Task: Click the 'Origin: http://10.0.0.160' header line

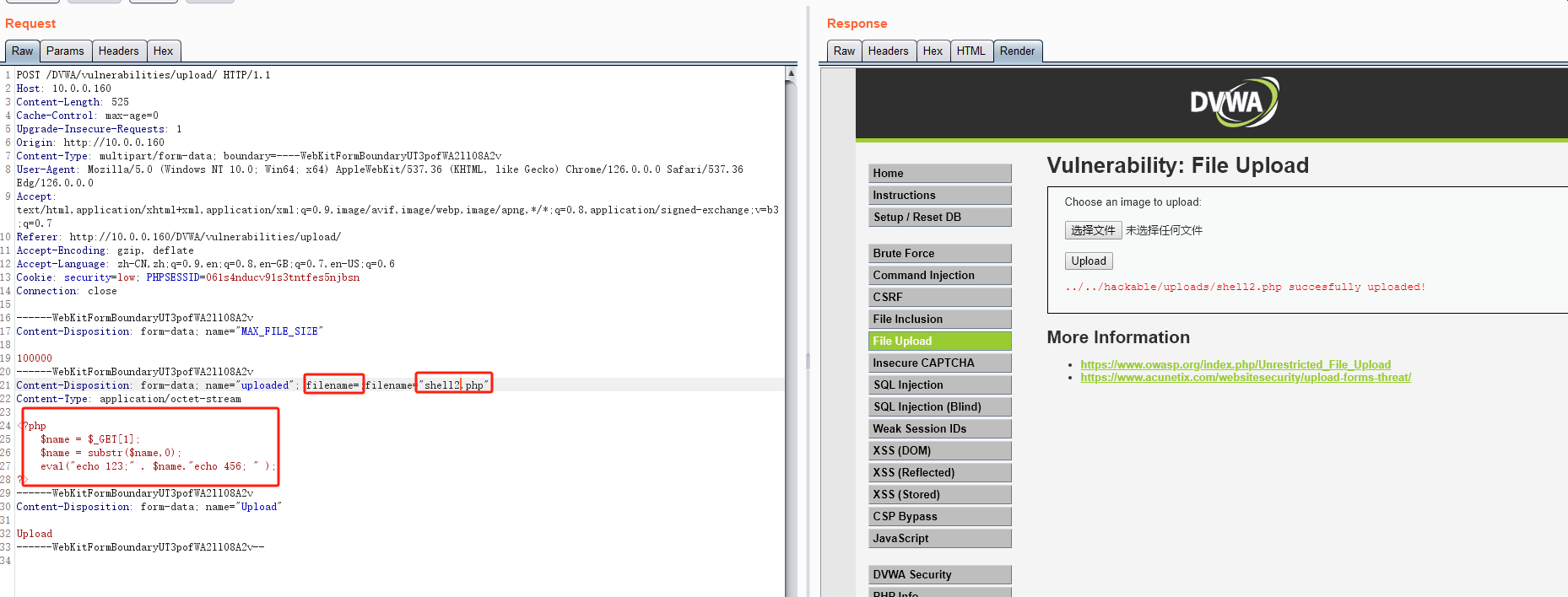Action: [x=90, y=143]
